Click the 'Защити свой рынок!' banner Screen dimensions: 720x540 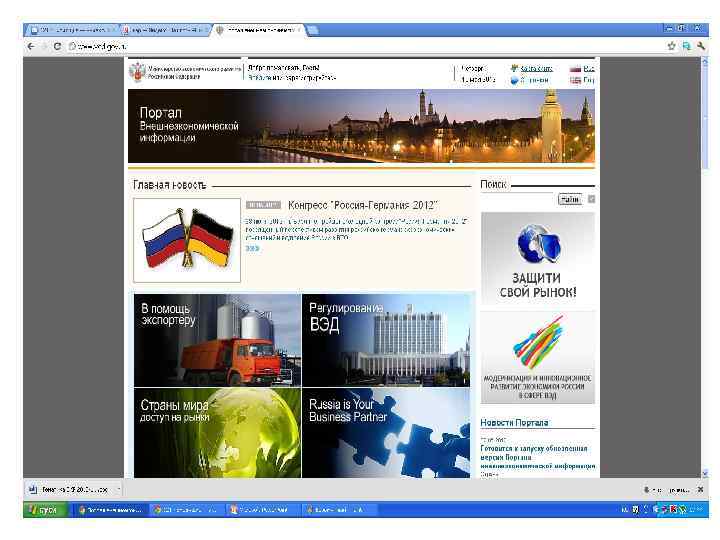pos(538,258)
